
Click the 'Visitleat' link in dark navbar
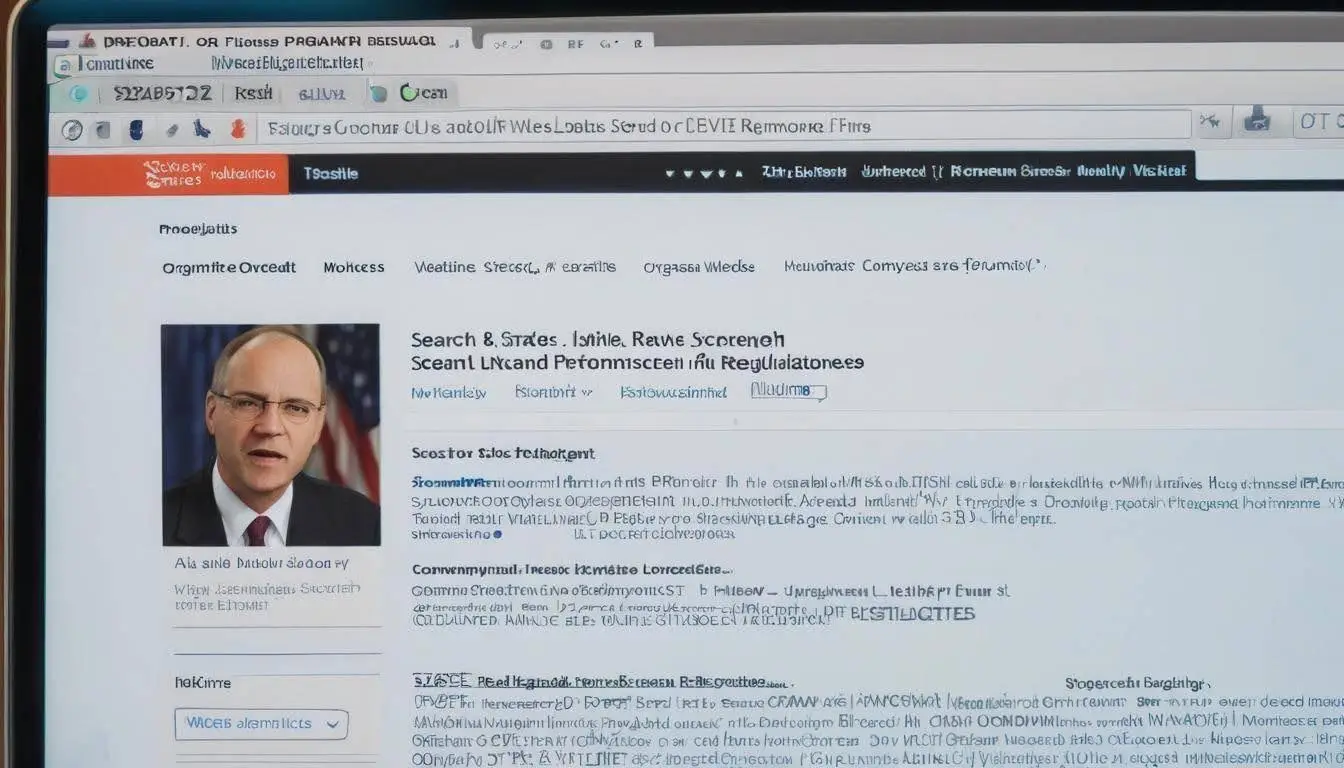tap(1159, 171)
